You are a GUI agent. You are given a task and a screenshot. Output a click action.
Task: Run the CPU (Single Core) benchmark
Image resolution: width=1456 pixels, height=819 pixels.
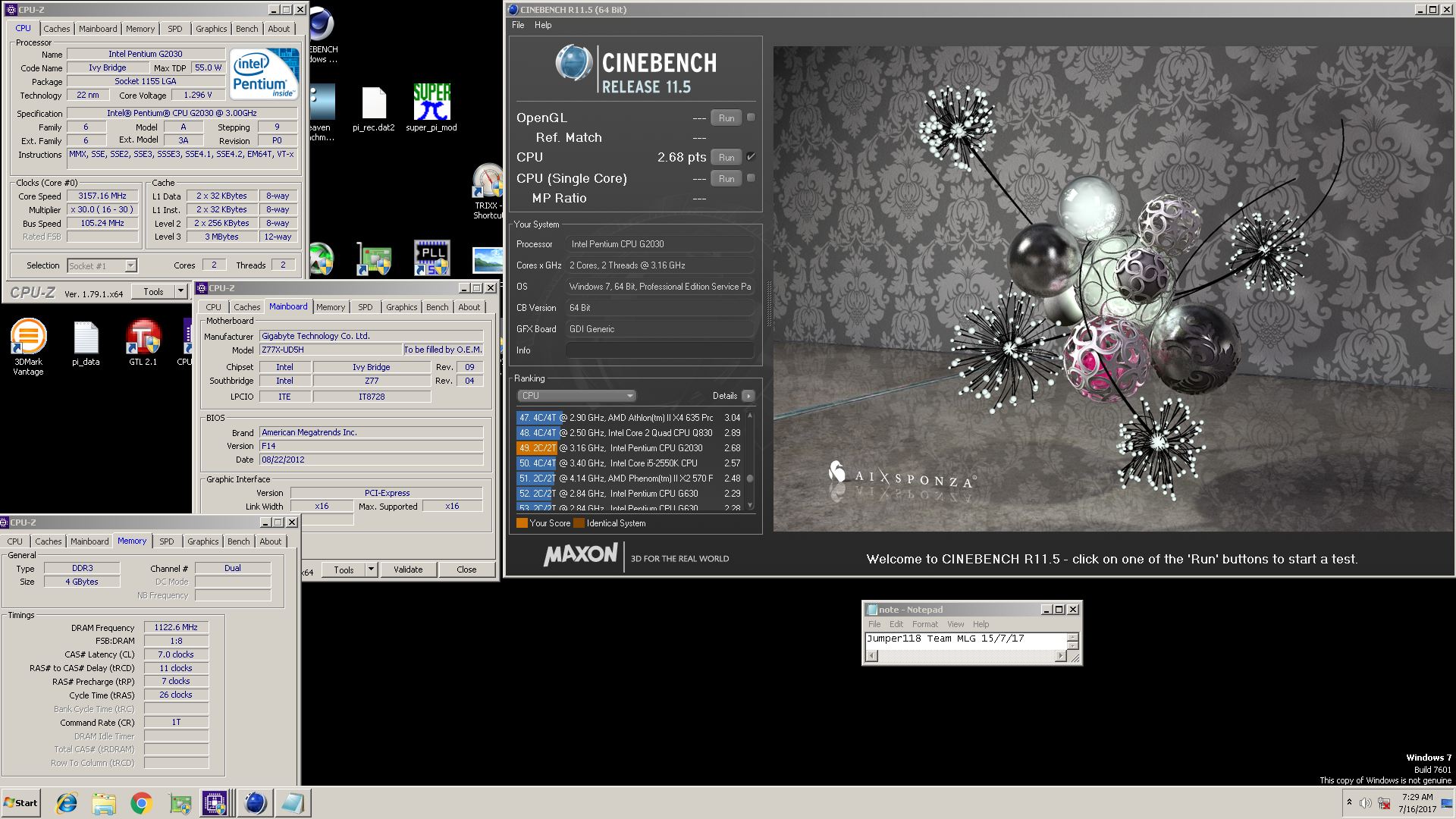726,178
